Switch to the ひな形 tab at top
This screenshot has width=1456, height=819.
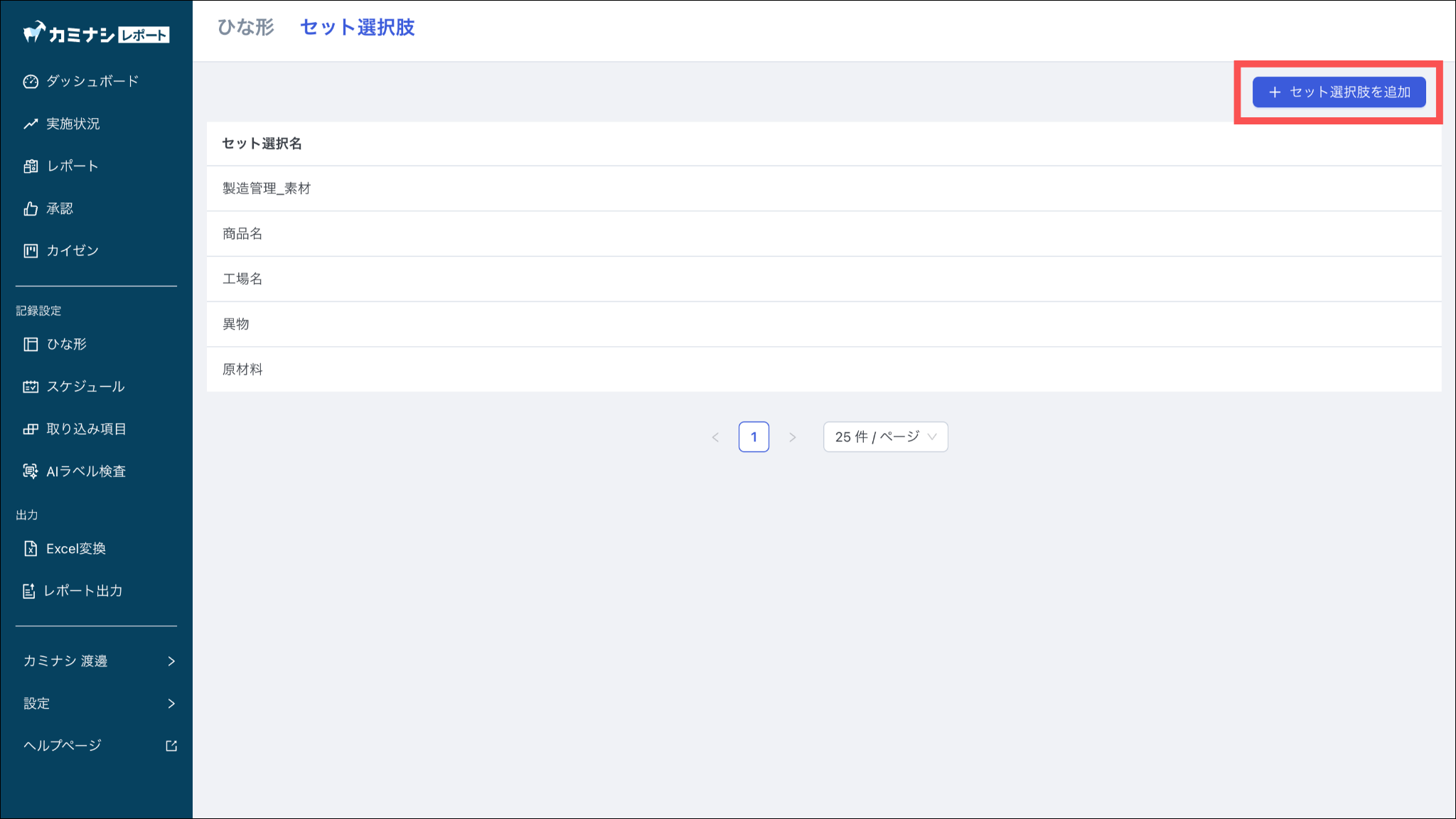pyautogui.click(x=245, y=28)
